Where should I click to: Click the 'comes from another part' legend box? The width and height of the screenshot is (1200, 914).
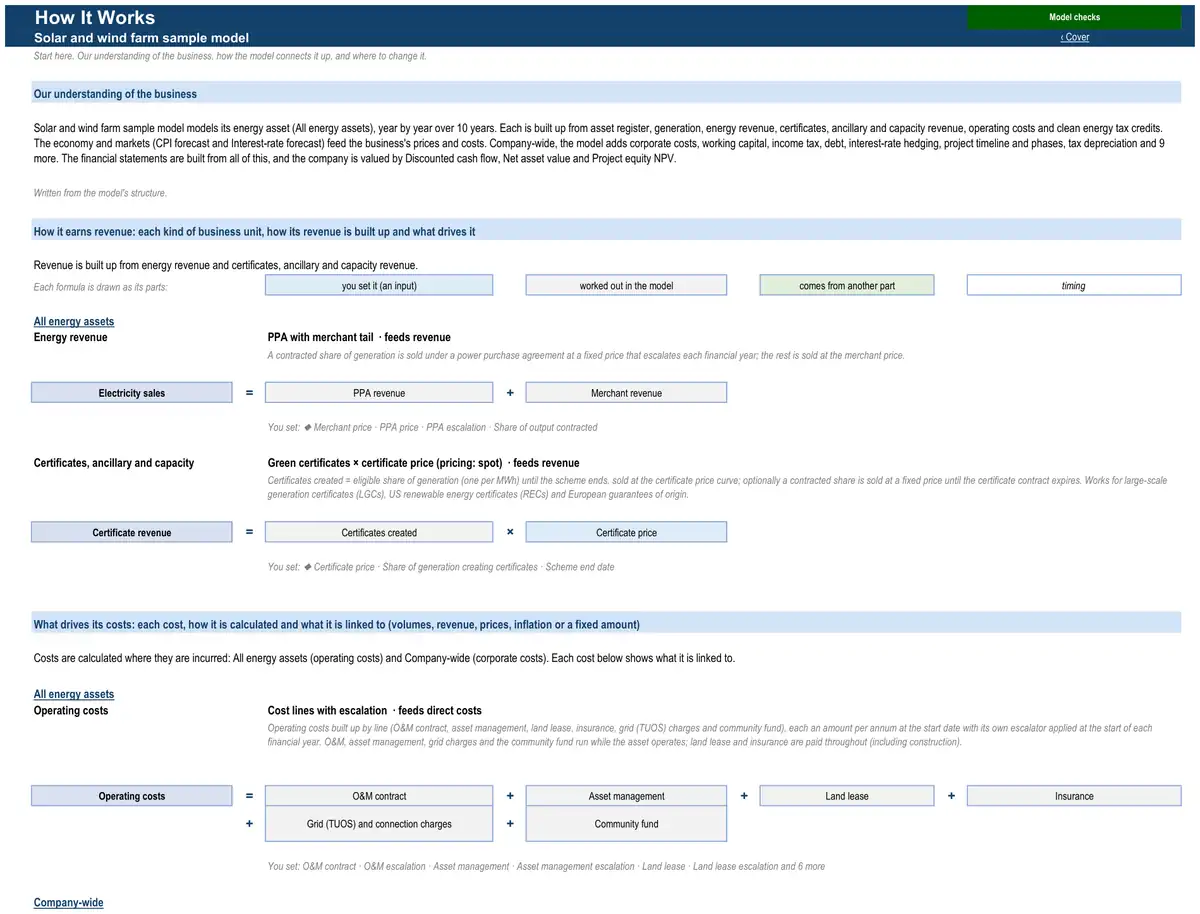click(847, 286)
